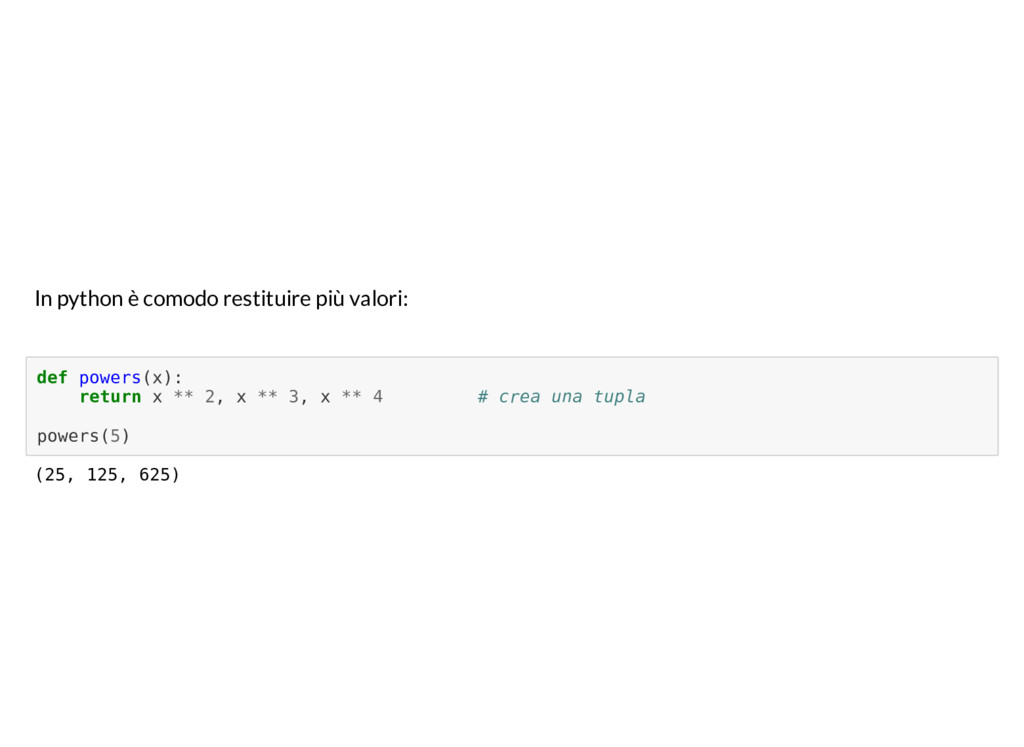This screenshot has height=747, width=1024.
Task: Click the 'powers(5)' call line
Action: coord(84,436)
